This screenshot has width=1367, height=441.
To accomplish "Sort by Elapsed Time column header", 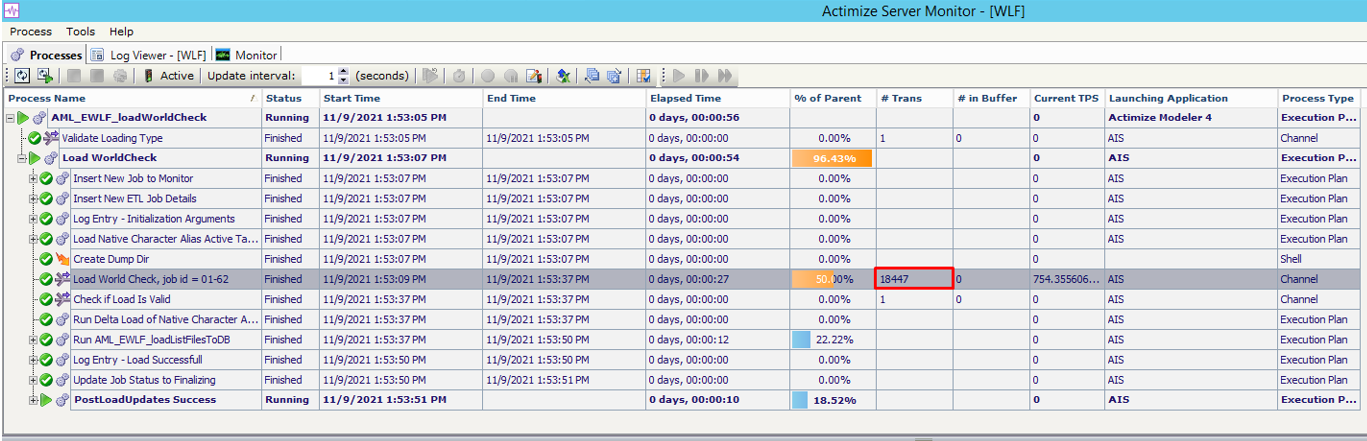I will [x=717, y=98].
